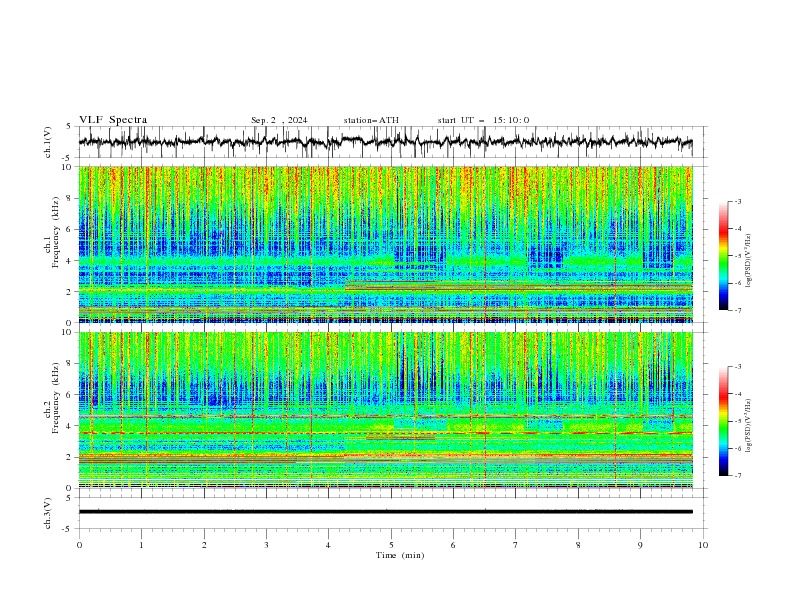Click the ch.2 'Frequency (kHz)' axis label

[56, 398]
